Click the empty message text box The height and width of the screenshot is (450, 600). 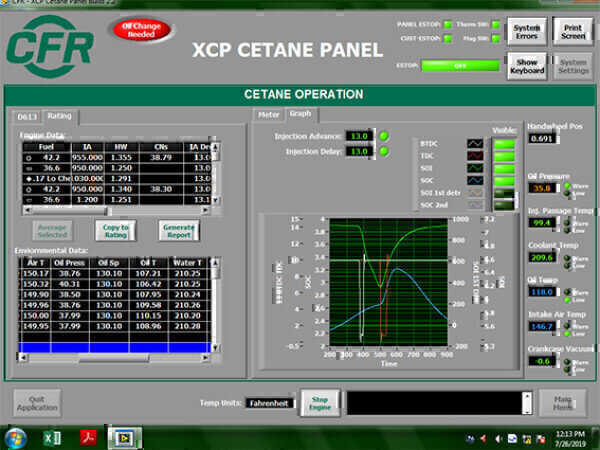click(x=435, y=403)
